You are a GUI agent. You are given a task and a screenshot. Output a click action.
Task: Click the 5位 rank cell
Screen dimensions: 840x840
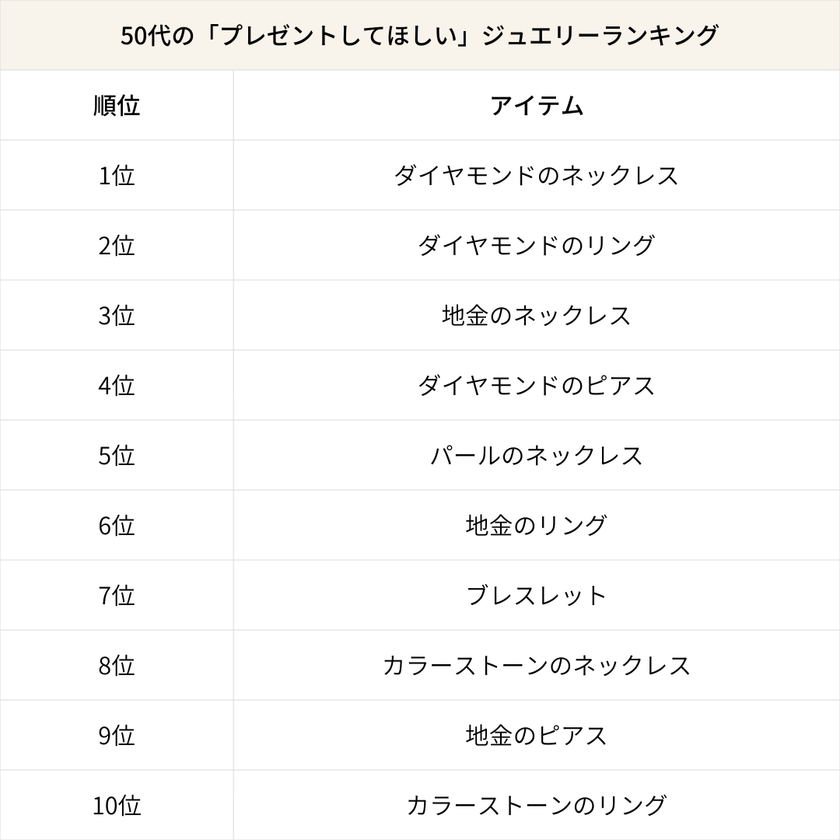pyautogui.click(x=116, y=456)
